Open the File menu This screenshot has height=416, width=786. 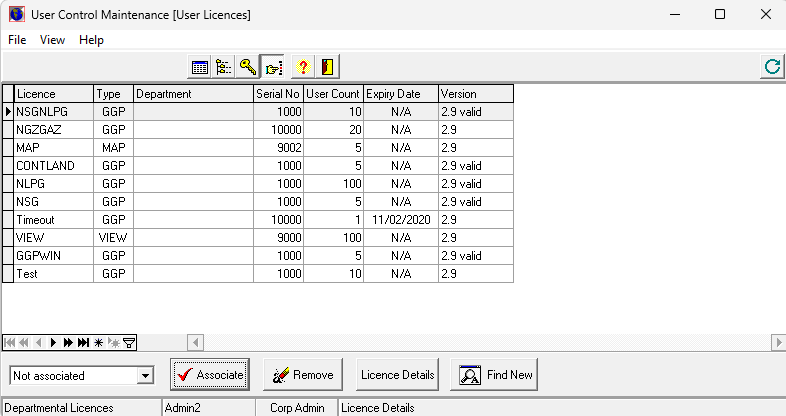coord(17,40)
